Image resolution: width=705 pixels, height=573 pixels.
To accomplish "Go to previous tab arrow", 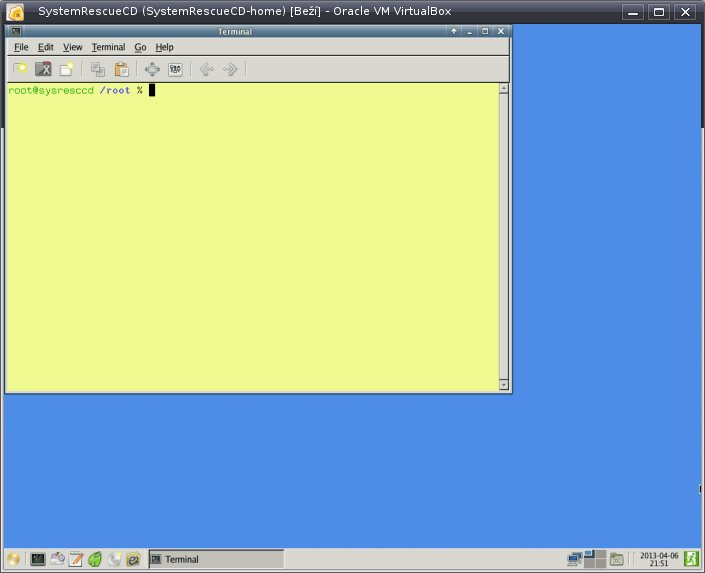I will pyautogui.click(x=206, y=69).
